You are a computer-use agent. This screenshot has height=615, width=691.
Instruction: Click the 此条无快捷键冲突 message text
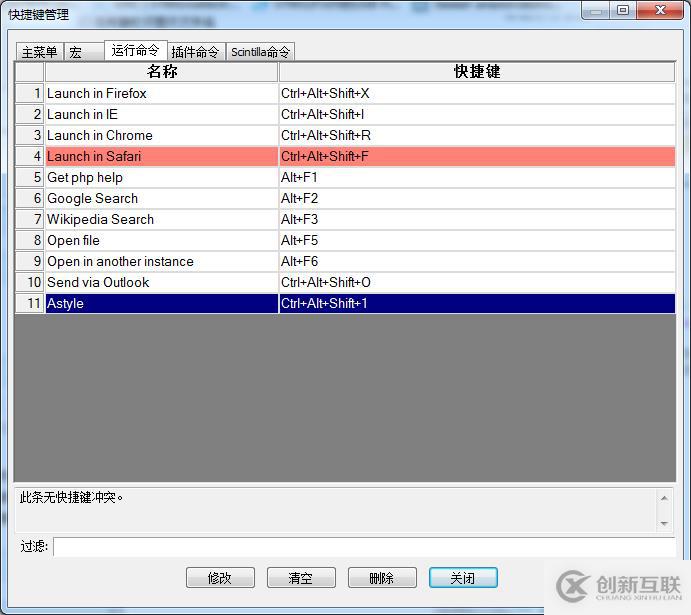click(71, 497)
